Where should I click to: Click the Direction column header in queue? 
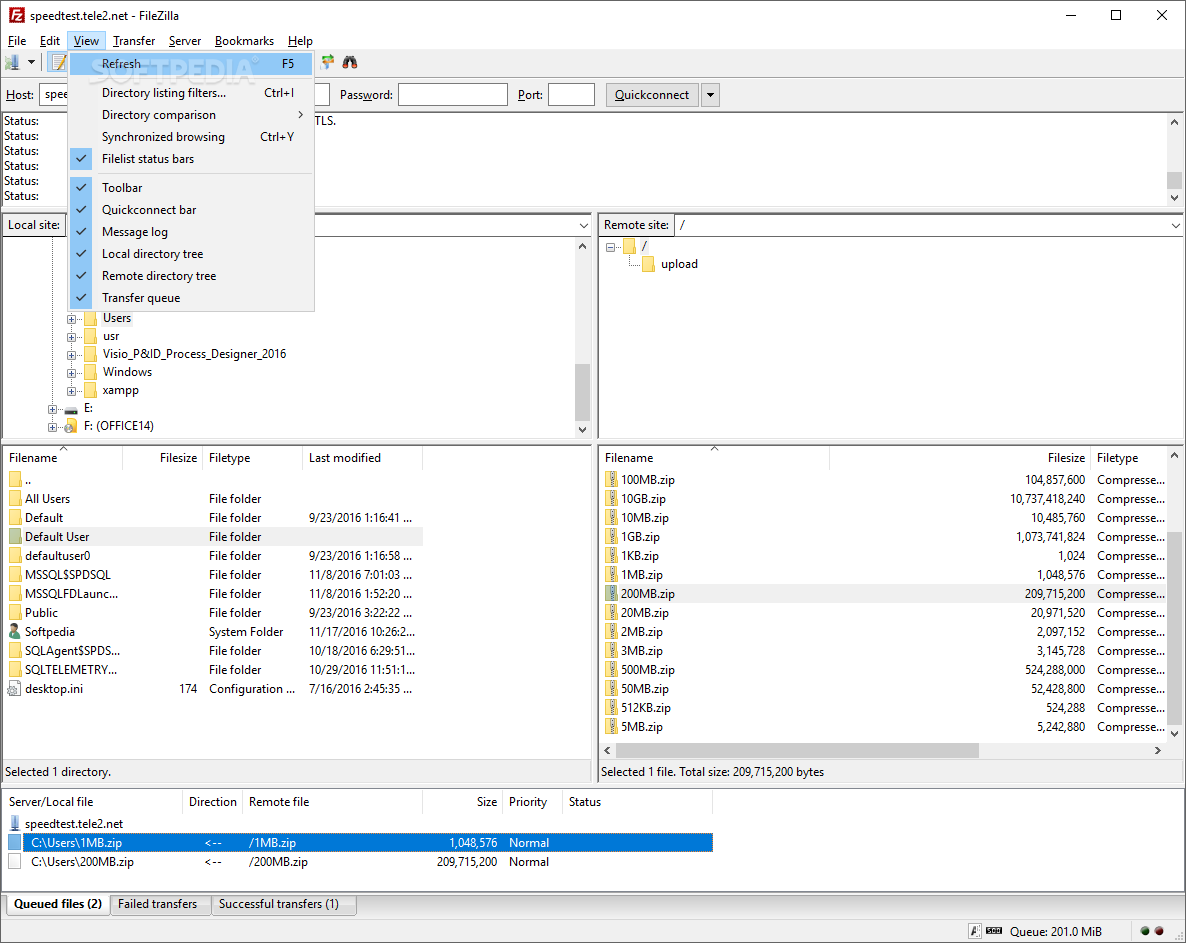click(213, 802)
